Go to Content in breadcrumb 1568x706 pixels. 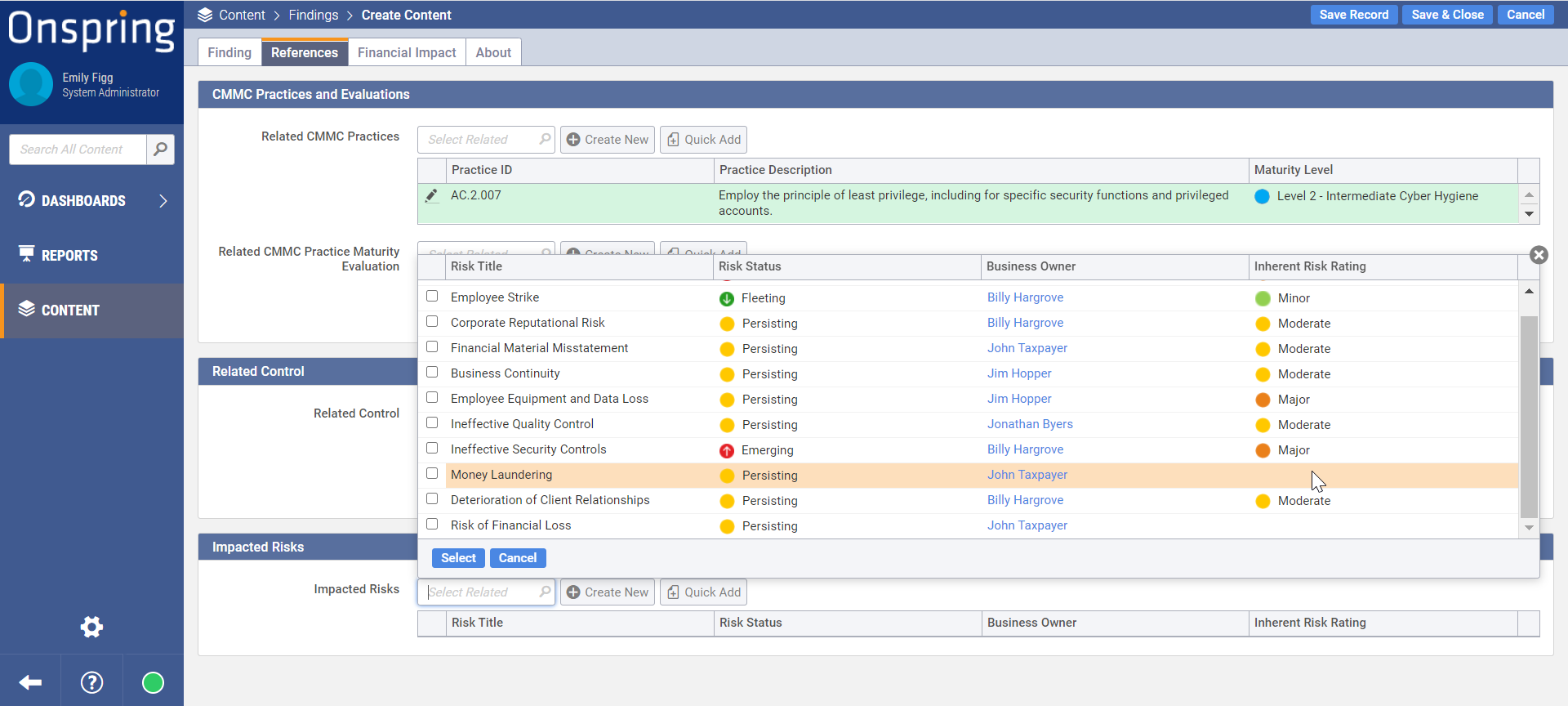click(x=242, y=15)
